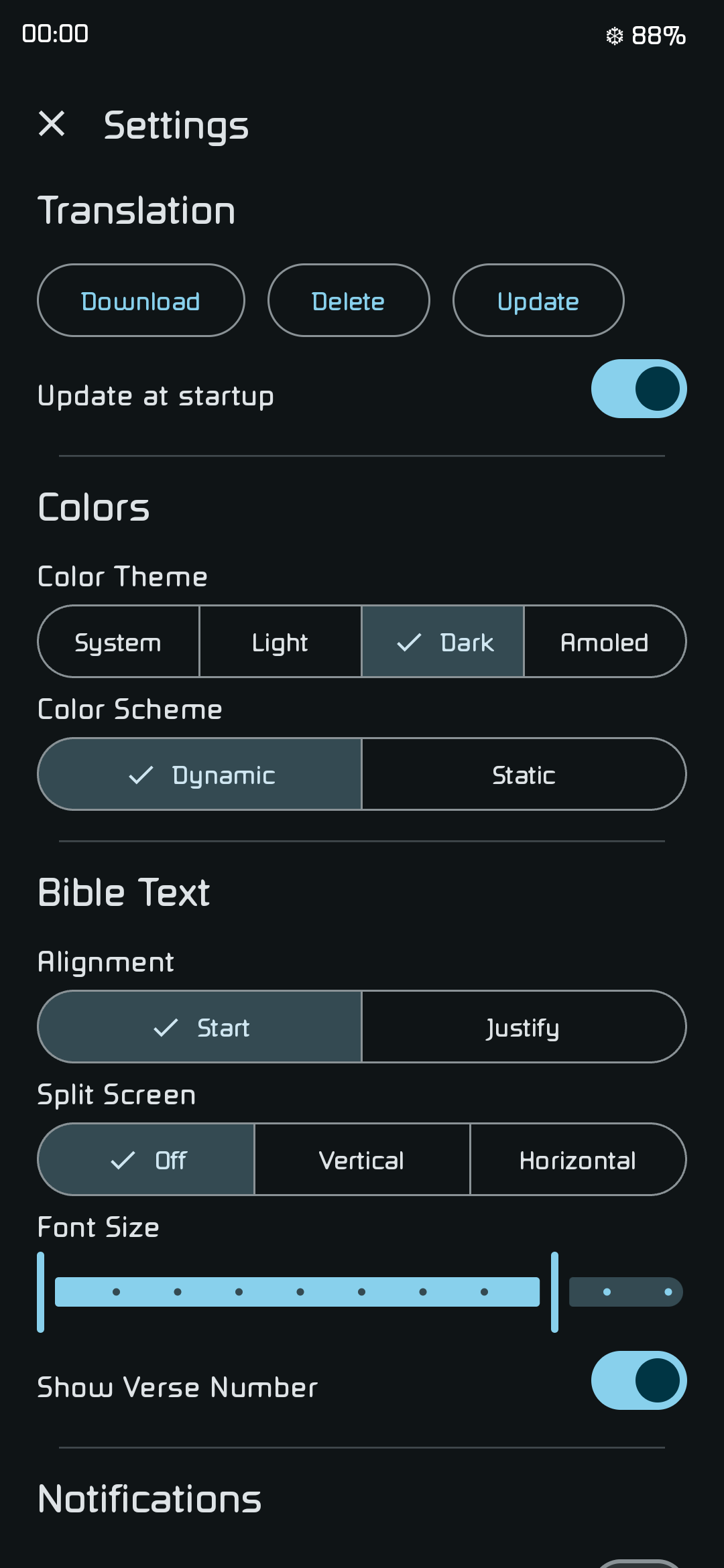Tap the Download translation button
Viewport: 724px width, 1568px height.
coord(141,300)
